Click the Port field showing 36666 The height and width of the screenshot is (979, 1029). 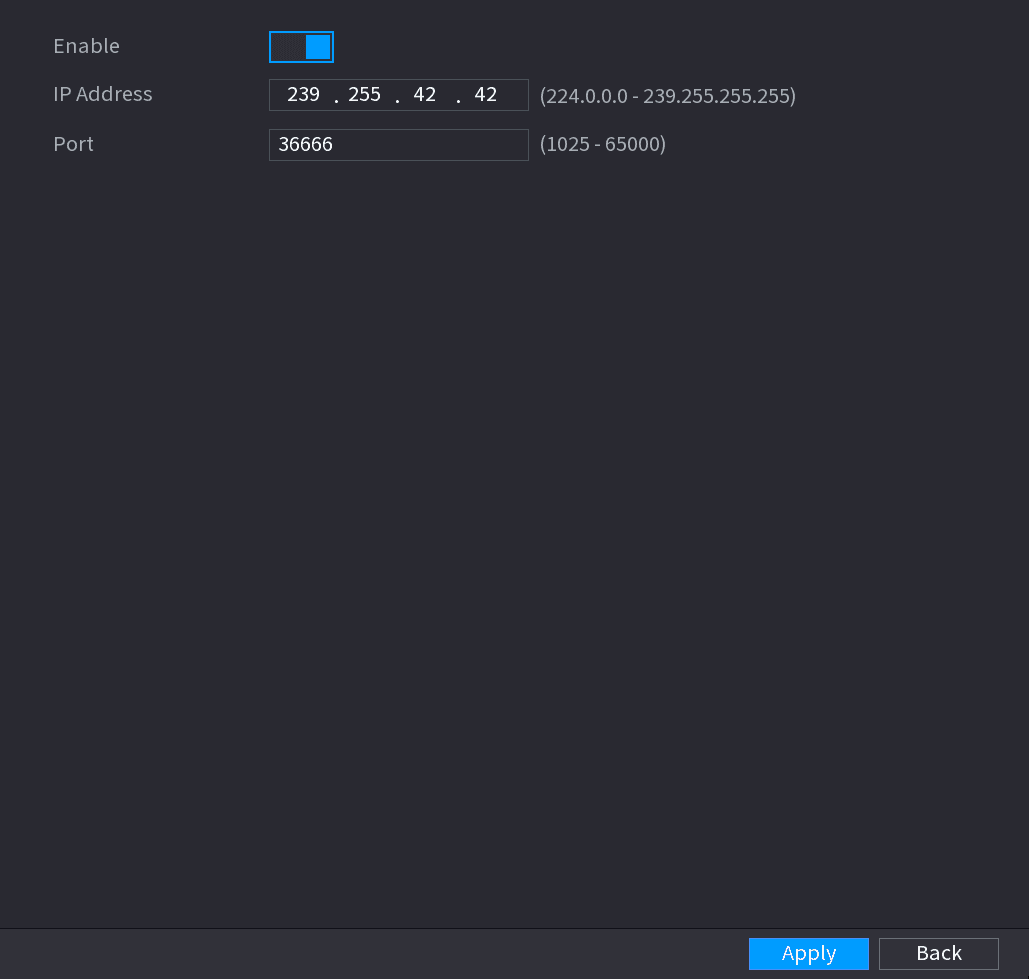click(398, 144)
